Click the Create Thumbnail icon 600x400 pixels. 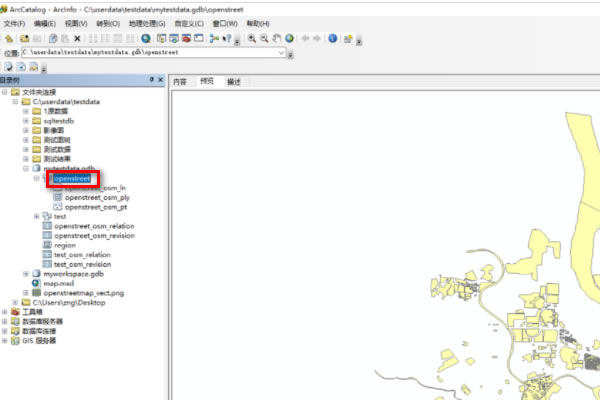[348, 38]
